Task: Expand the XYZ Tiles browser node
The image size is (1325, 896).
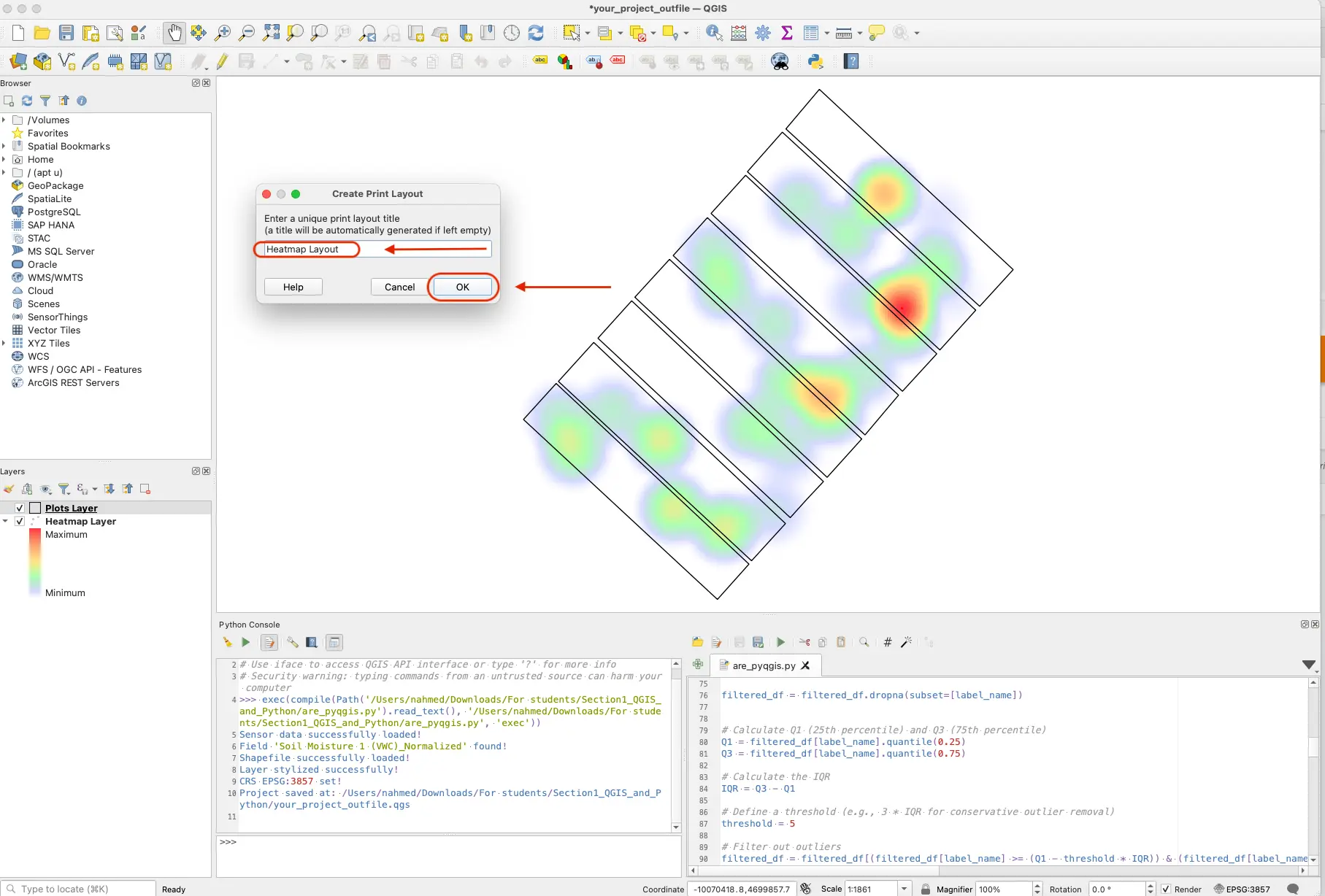Action: tap(4, 343)
